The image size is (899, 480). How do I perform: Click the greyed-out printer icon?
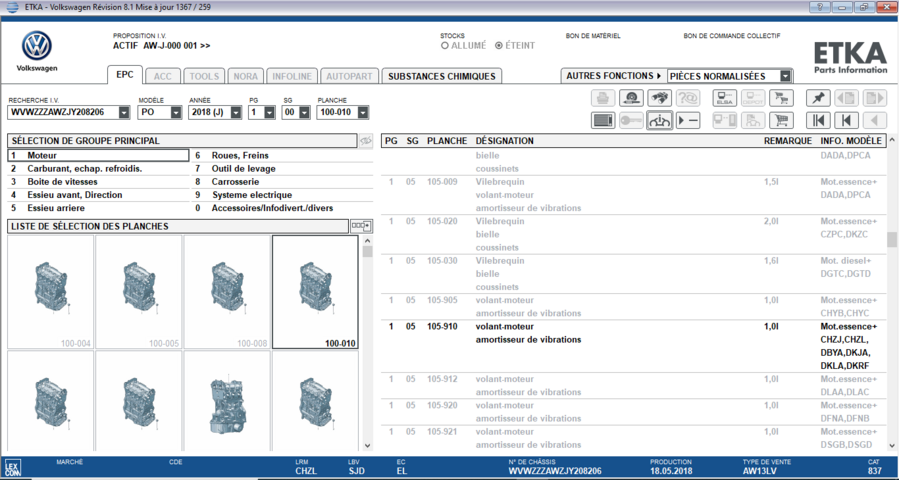[603, 98]
